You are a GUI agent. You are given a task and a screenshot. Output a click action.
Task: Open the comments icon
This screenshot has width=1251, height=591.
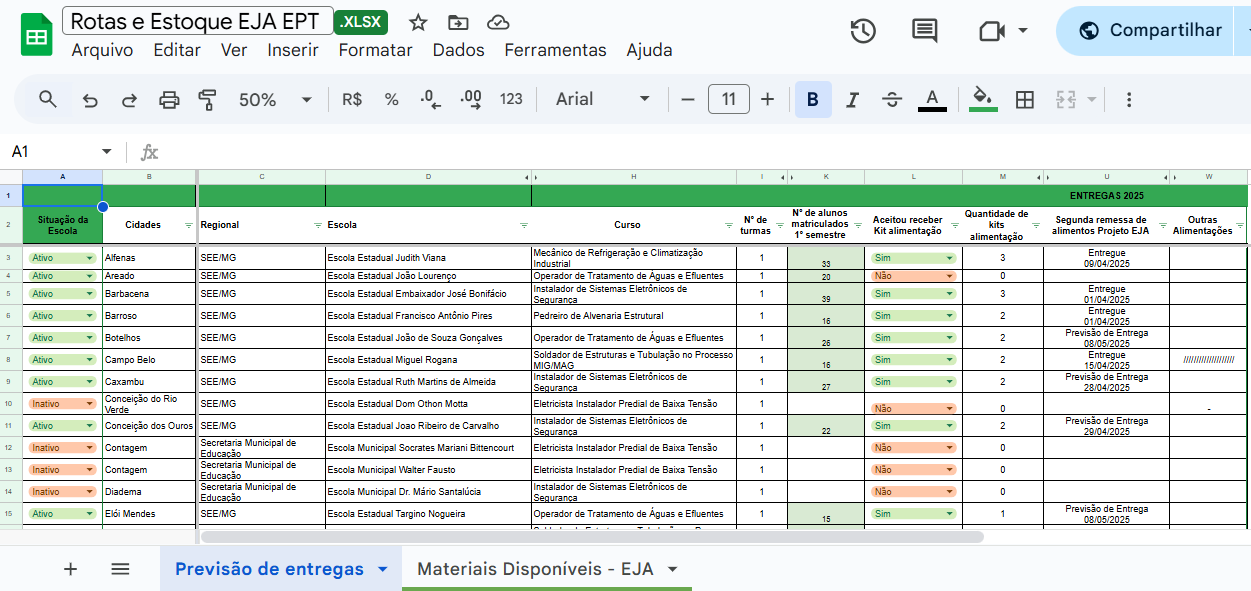tap(925, 31)
